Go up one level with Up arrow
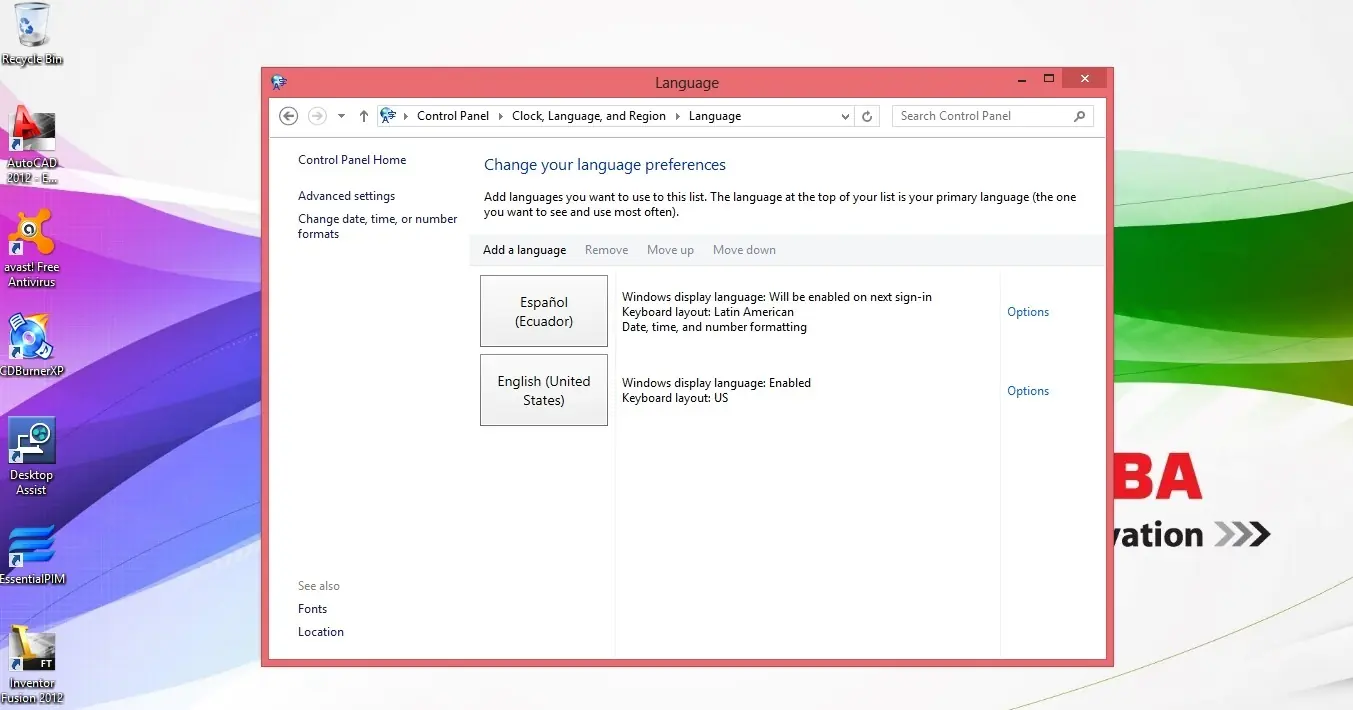Viewport: 1353px width, 710px height. (x=364, y=116)
